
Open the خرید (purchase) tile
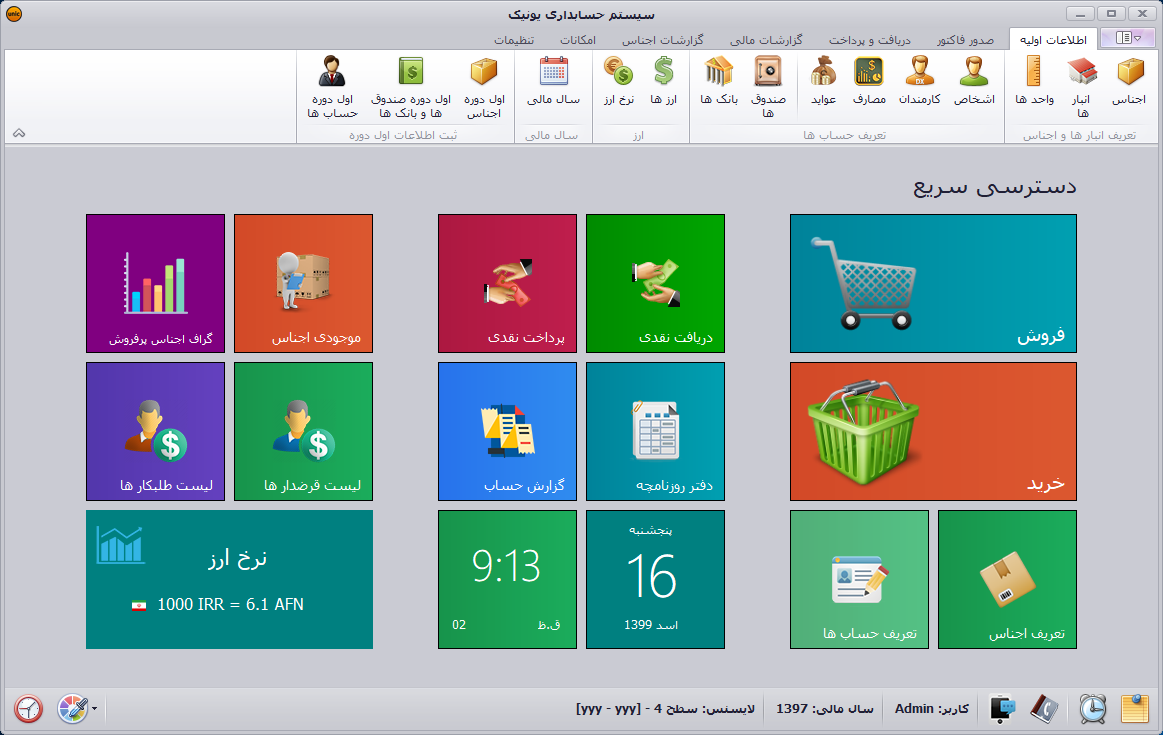[x=933, y=431]
